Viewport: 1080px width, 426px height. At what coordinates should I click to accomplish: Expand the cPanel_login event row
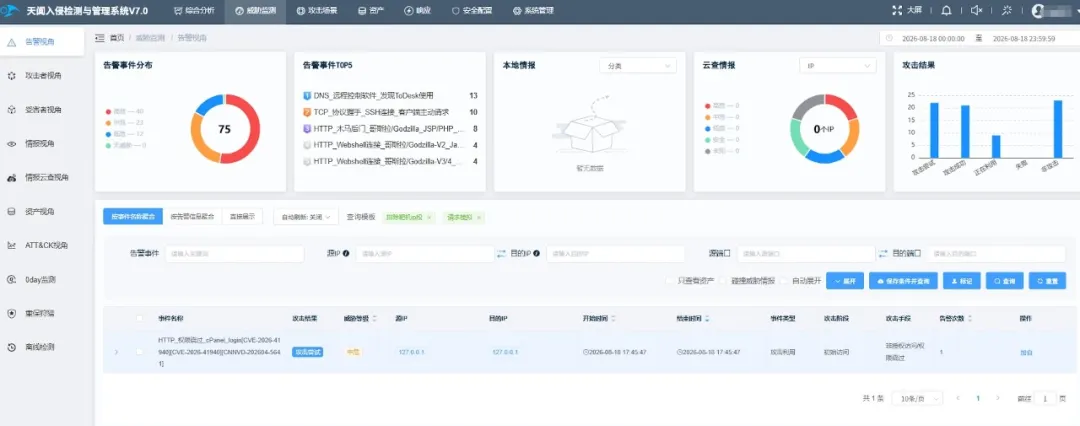[x=116, y=352]
